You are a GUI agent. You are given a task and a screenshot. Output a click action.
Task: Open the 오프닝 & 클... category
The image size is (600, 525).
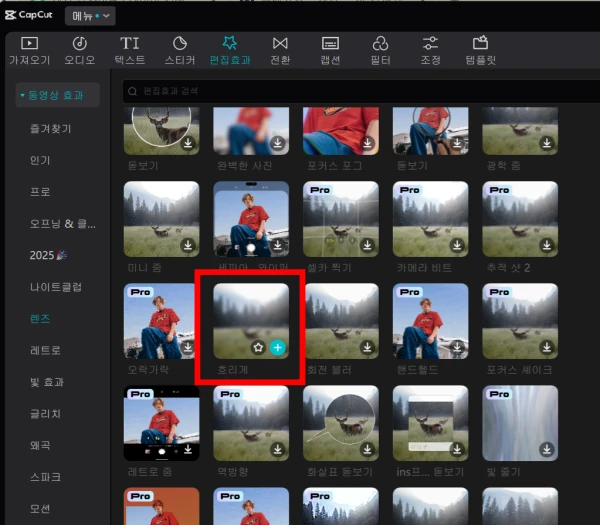pyautogui.click(x=63, y=224)
